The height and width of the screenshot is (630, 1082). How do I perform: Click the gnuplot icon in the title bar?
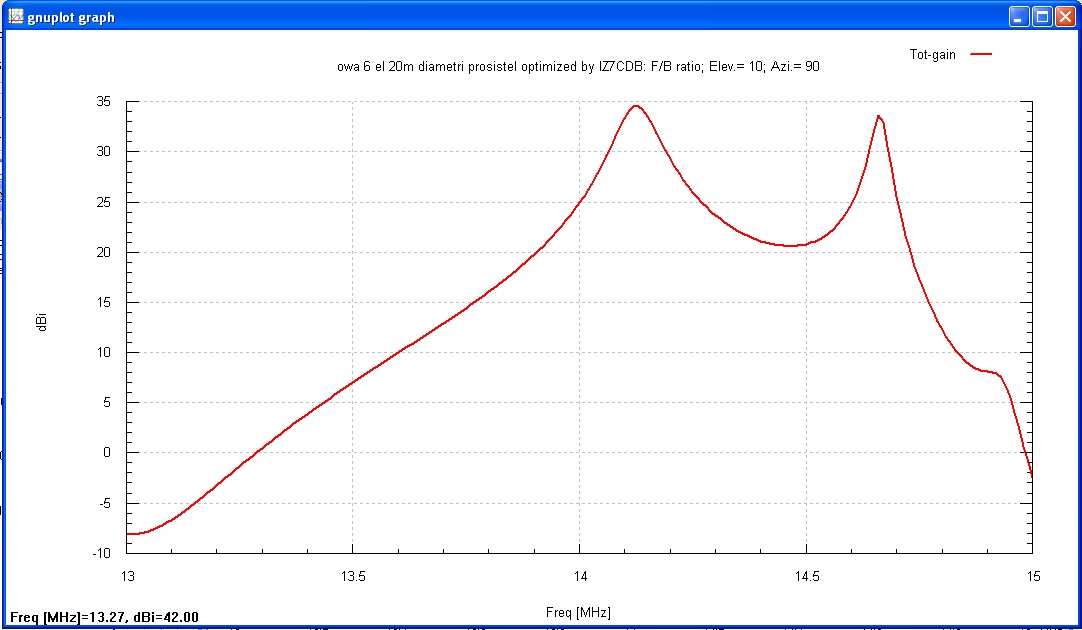click(x=15, y=17)
